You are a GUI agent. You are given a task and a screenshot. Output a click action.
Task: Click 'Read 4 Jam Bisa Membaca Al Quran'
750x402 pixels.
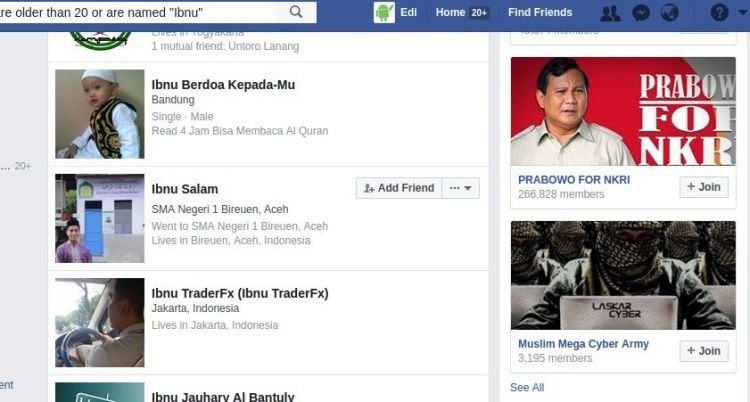pos(240,131)
